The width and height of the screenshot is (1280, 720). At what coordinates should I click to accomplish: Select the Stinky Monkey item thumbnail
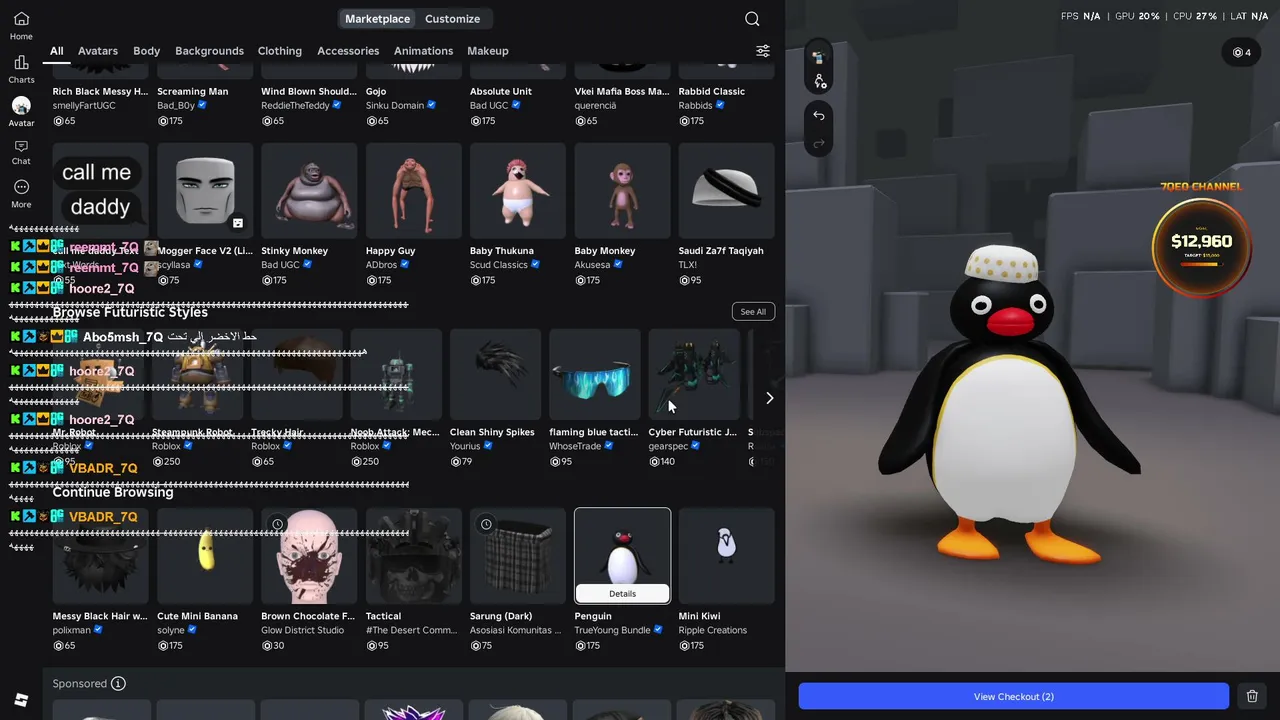tap(309, 191)
